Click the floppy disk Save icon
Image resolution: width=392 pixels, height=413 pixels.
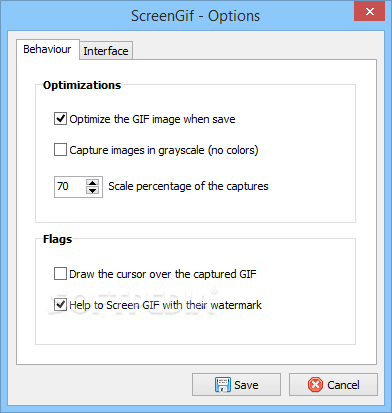pos(223,385)
